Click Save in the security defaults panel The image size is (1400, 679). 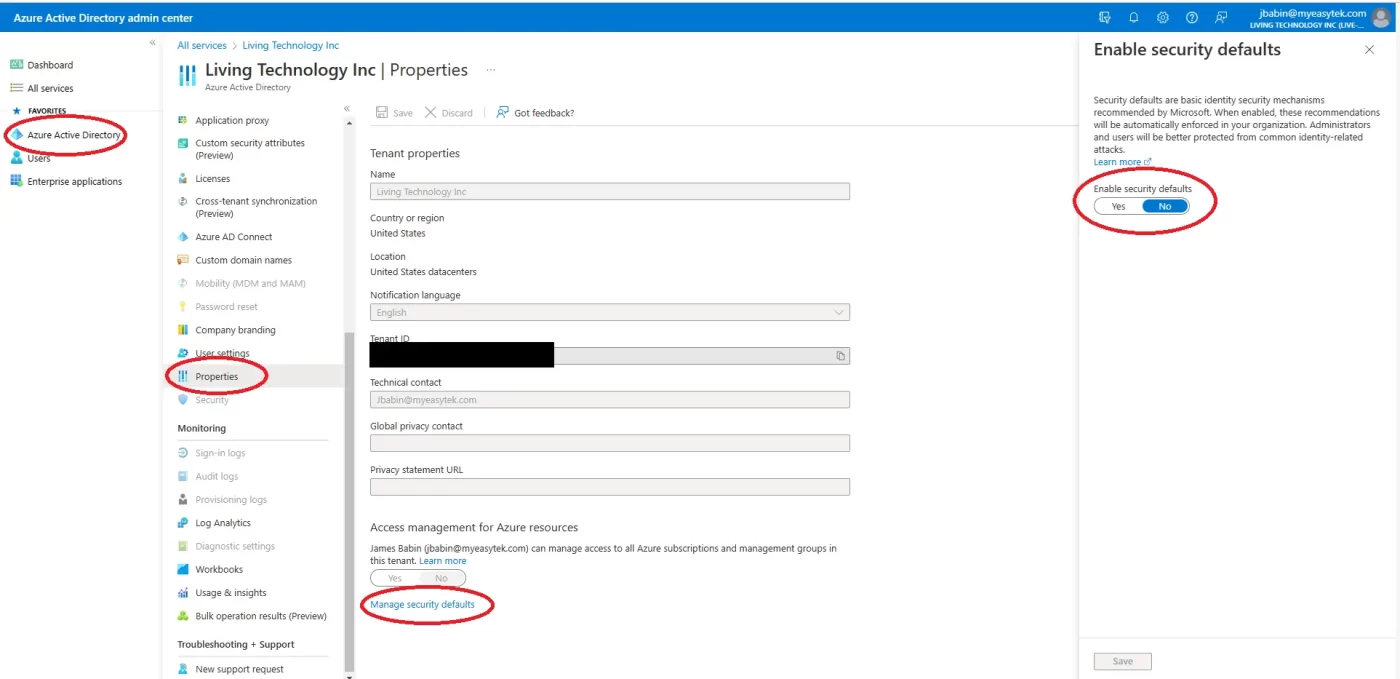coord(1123,661)
